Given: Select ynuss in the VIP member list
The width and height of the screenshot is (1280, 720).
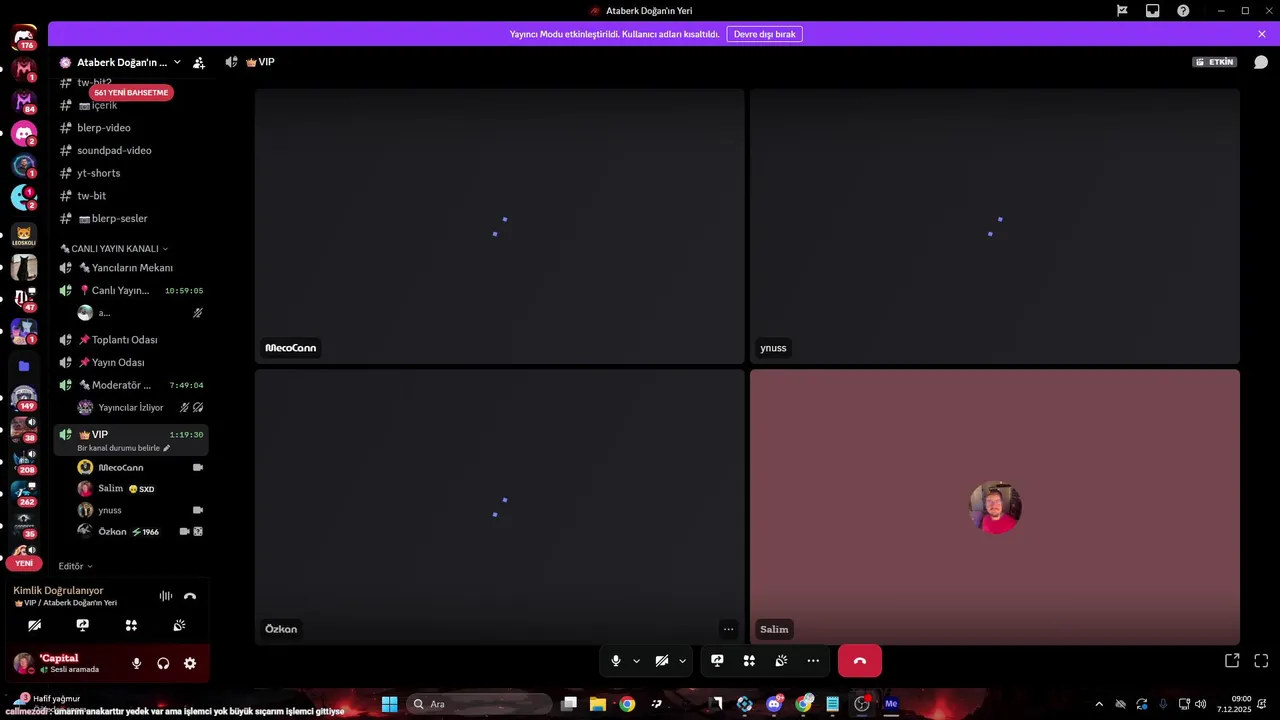Looking at the screenshot, I should click(140, 510).
